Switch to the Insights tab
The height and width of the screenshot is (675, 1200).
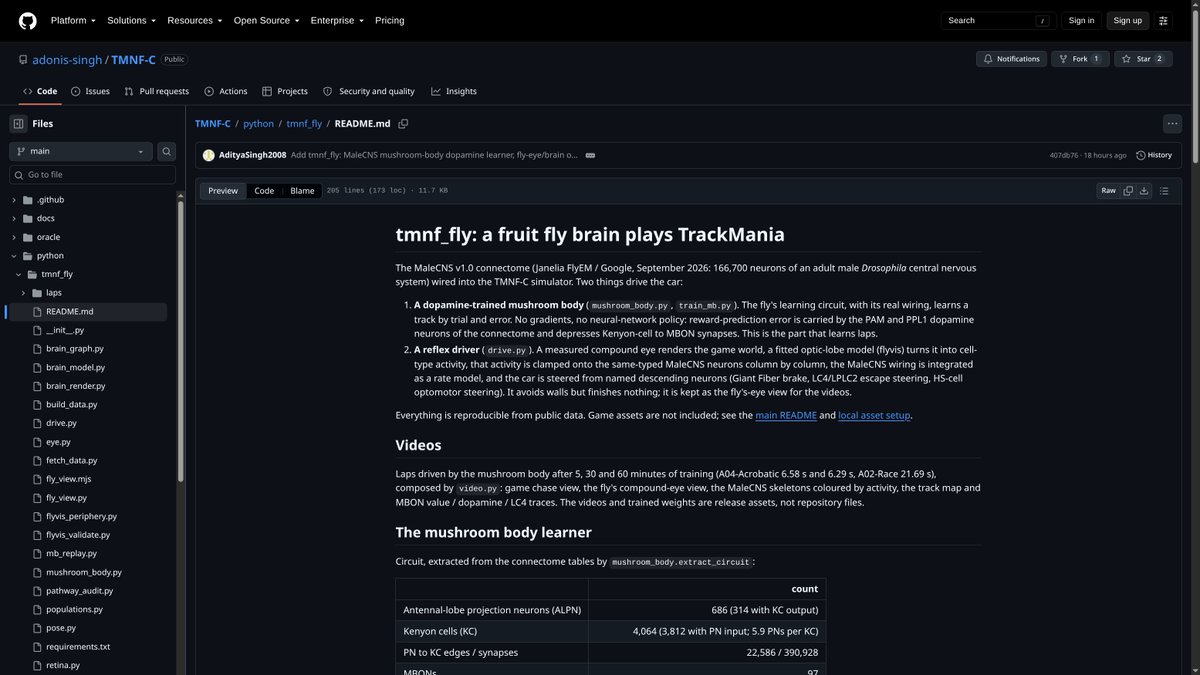[x=454, y=91]
